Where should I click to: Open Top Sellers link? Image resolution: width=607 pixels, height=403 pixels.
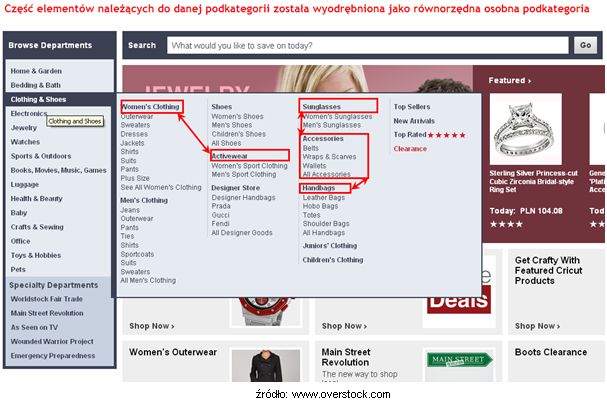(x=412, y=106)
